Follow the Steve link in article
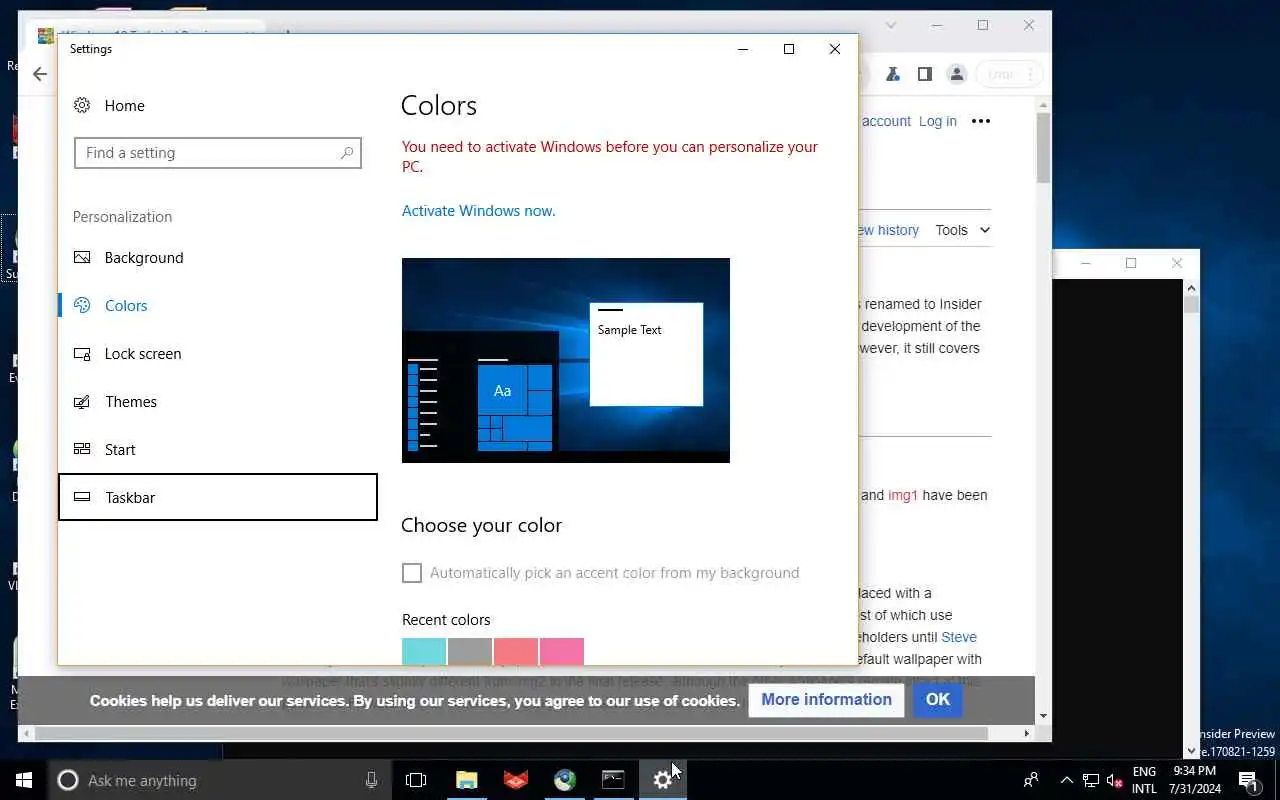The width and height of the screenshot is (1280, 800). coord(959,637)
